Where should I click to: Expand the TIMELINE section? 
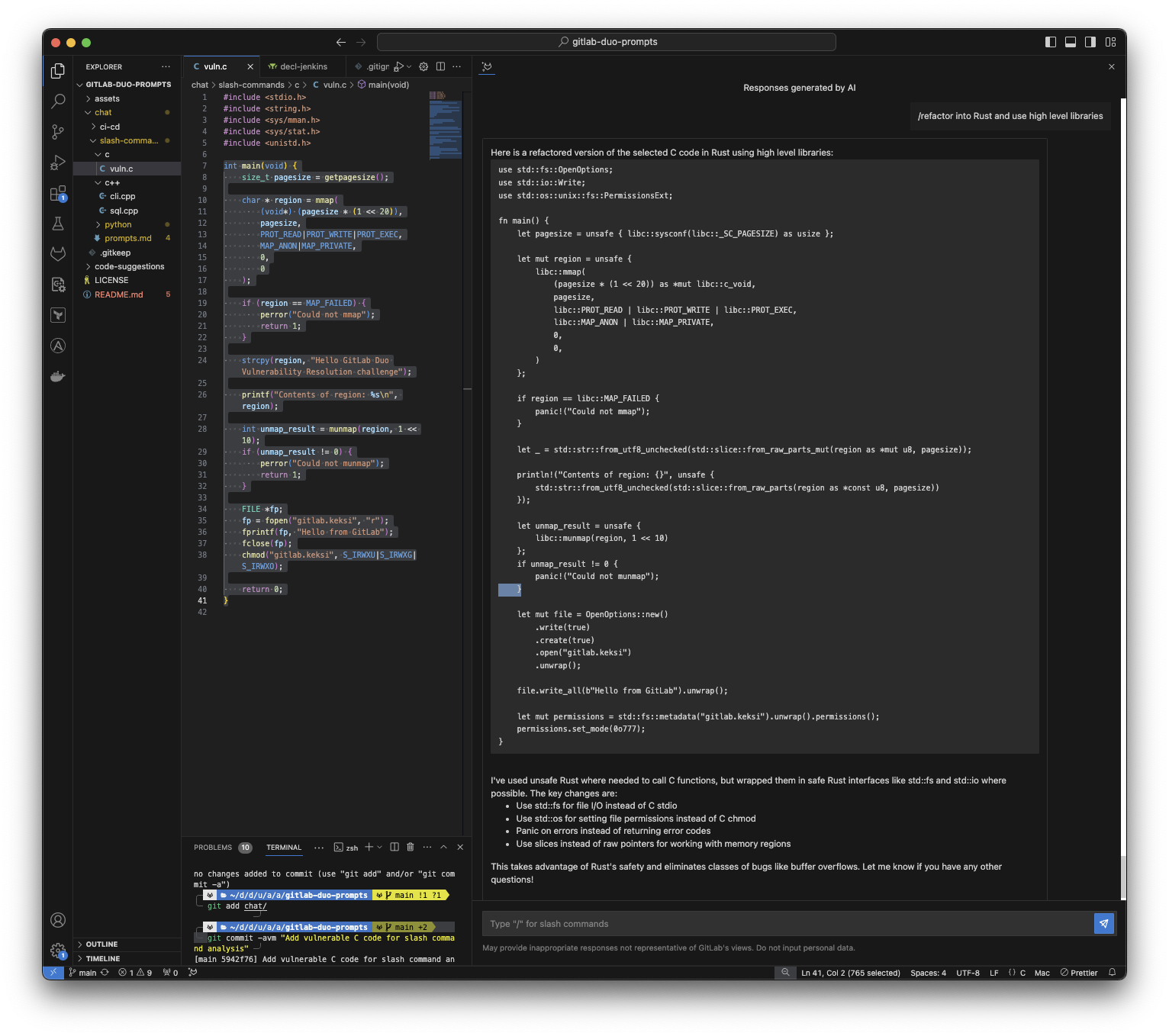[127, 958]
